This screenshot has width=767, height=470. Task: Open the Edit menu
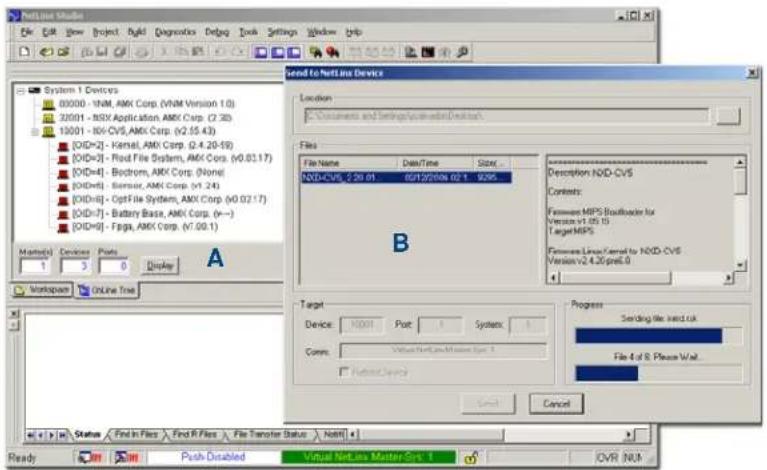click(x=49, y=32)
